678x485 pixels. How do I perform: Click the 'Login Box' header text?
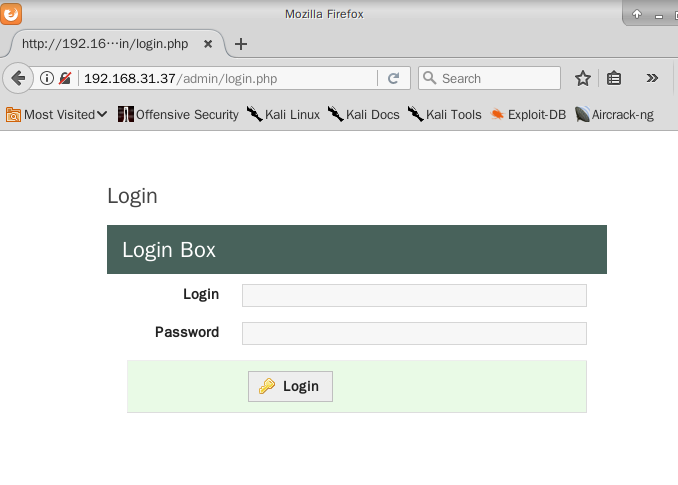(169, 250)
